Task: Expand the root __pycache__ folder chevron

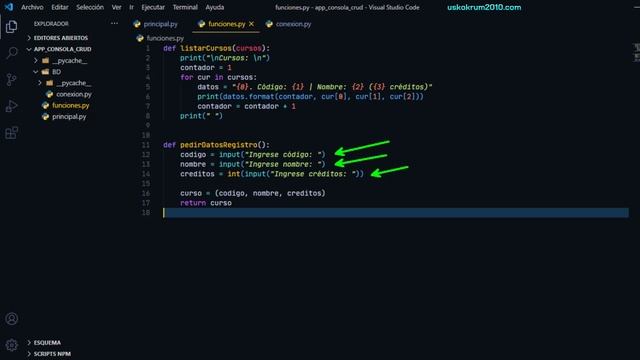Action: click(36, 60)
